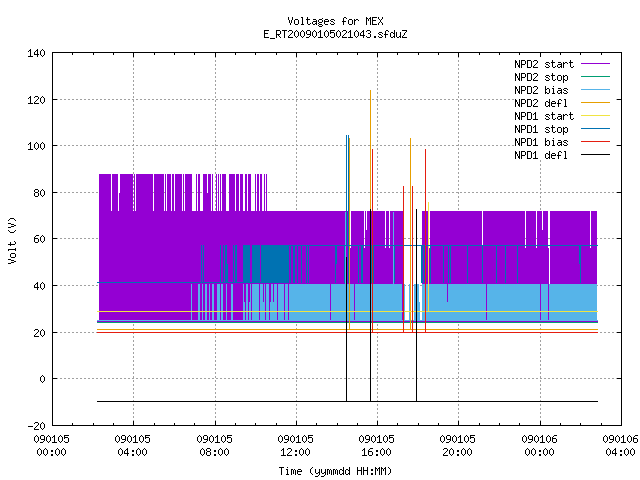Screen dimensions: 640x480
Task: Click the chart title 'Voltages for MEX'
Action: coord(335,21)
